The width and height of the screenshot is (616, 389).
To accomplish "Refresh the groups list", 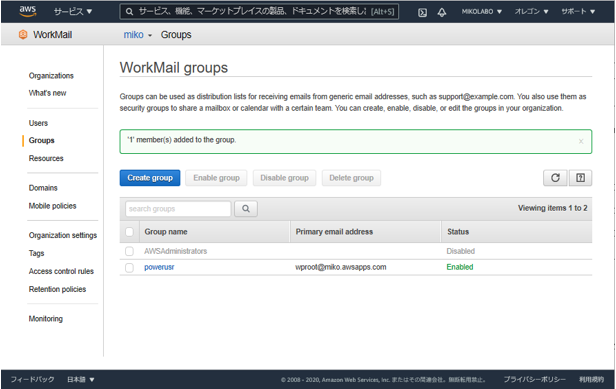I will pos(555,178).
